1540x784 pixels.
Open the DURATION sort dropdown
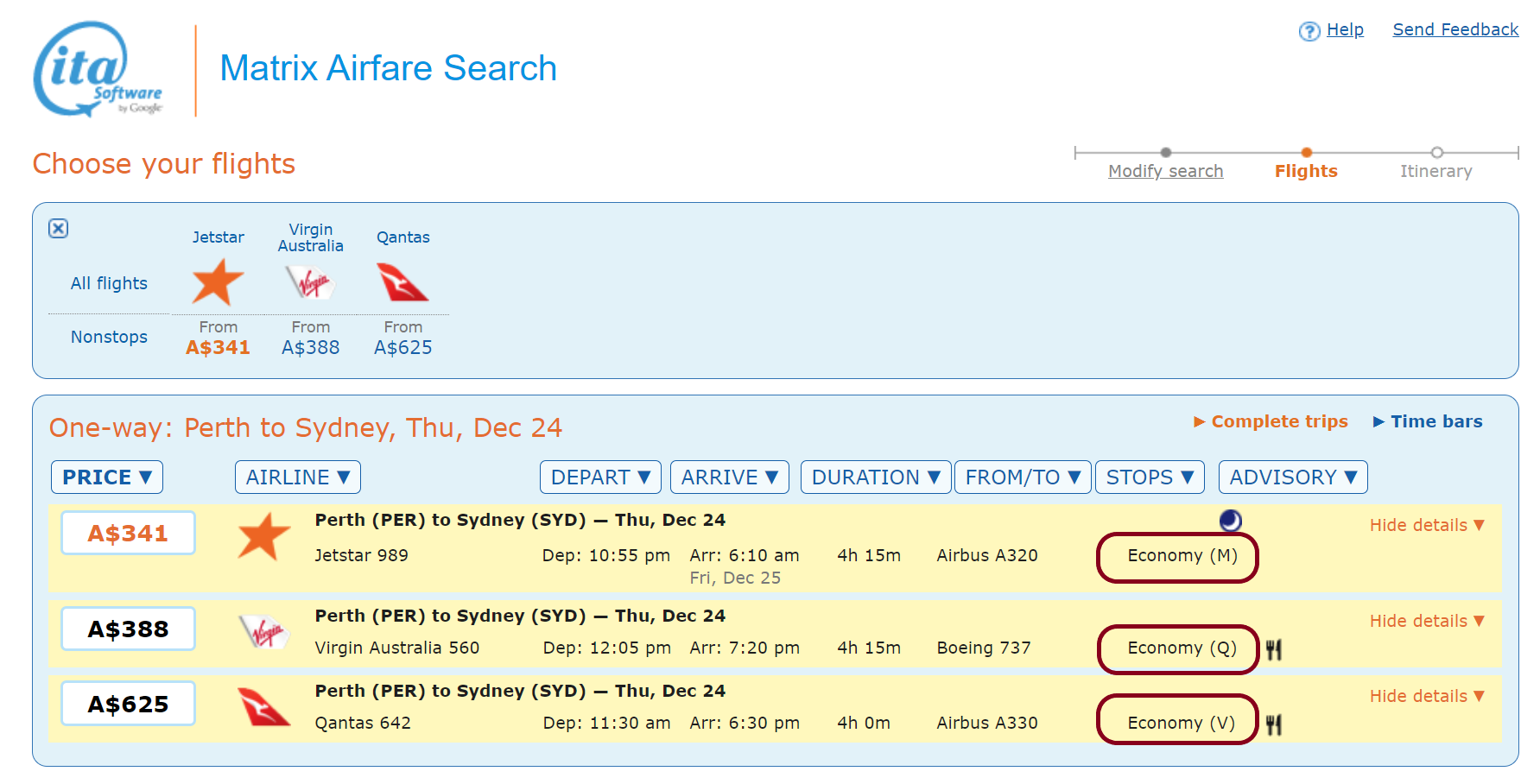[875, 477]
